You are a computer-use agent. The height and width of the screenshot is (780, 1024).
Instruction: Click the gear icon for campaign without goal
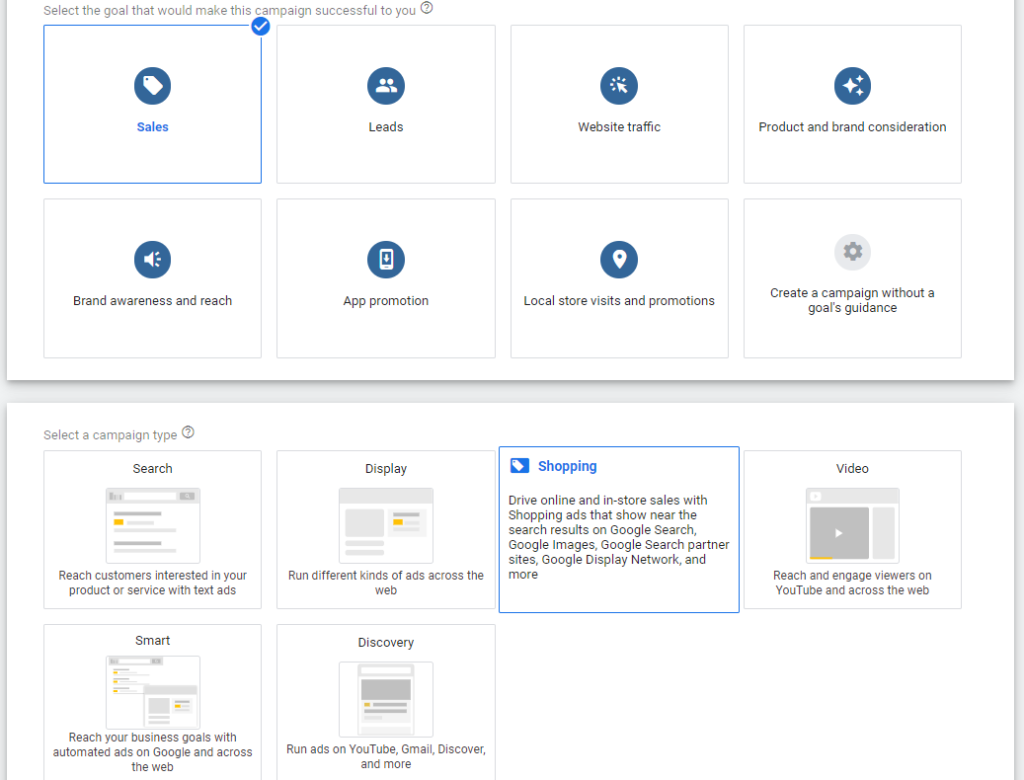pyautogui.click(x=852, y=252)
